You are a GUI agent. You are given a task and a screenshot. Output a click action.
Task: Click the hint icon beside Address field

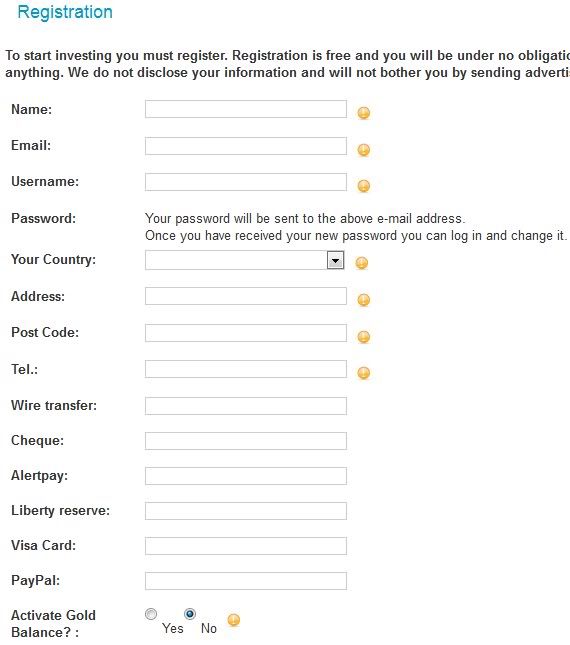pyautogui.click(x=364, y=300)
